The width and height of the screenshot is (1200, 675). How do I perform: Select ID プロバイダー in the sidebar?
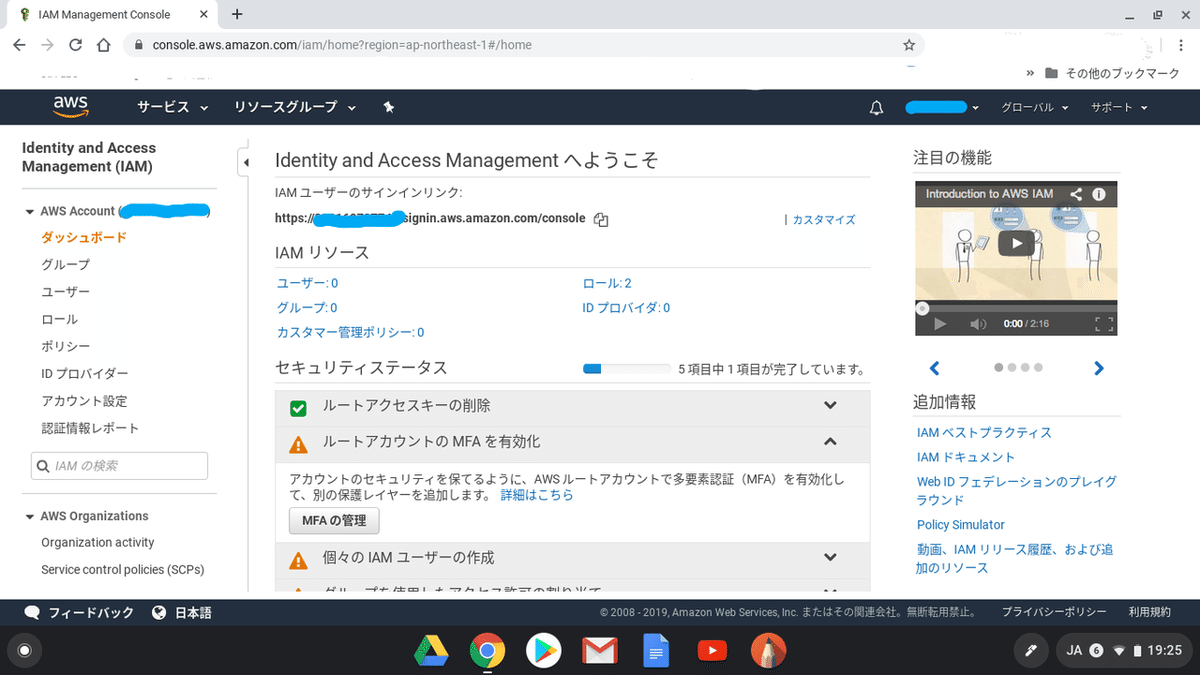[x=85, y=373]
